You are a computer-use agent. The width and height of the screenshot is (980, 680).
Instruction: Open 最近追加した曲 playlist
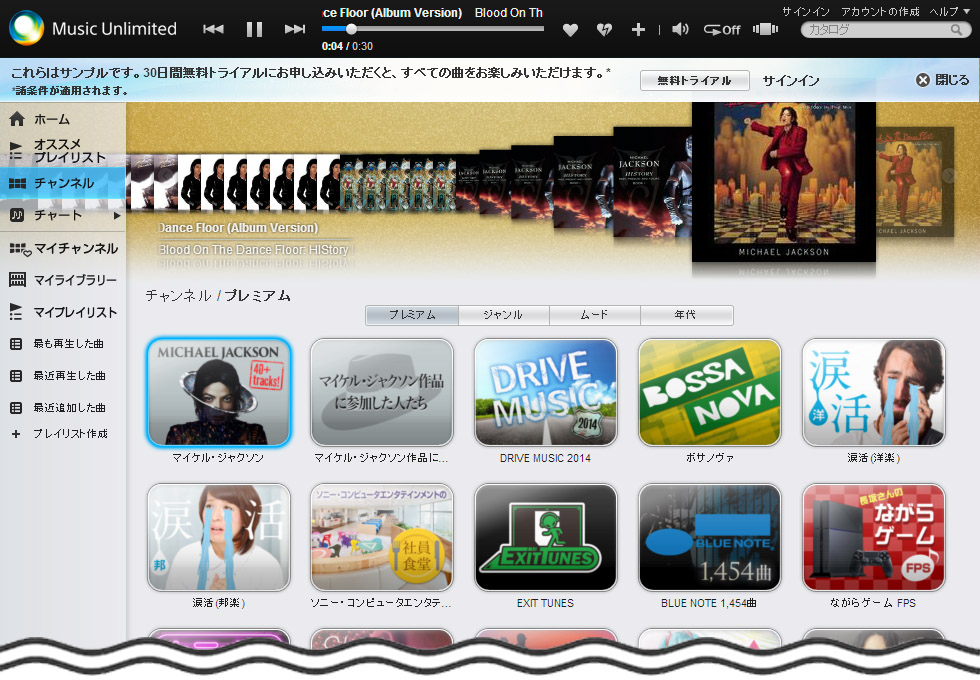click(x=62, y=408)
